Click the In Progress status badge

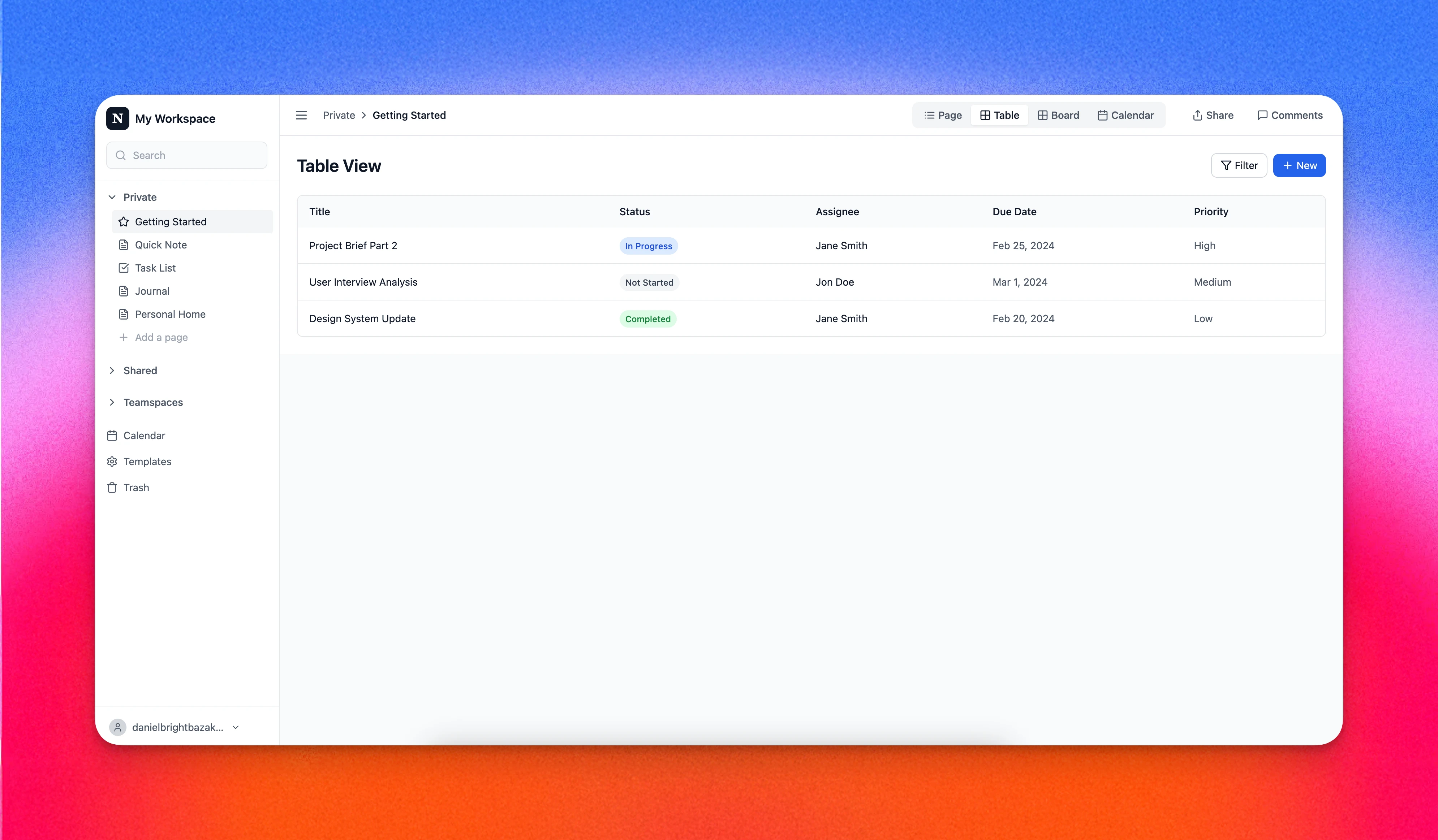[648, 246]
